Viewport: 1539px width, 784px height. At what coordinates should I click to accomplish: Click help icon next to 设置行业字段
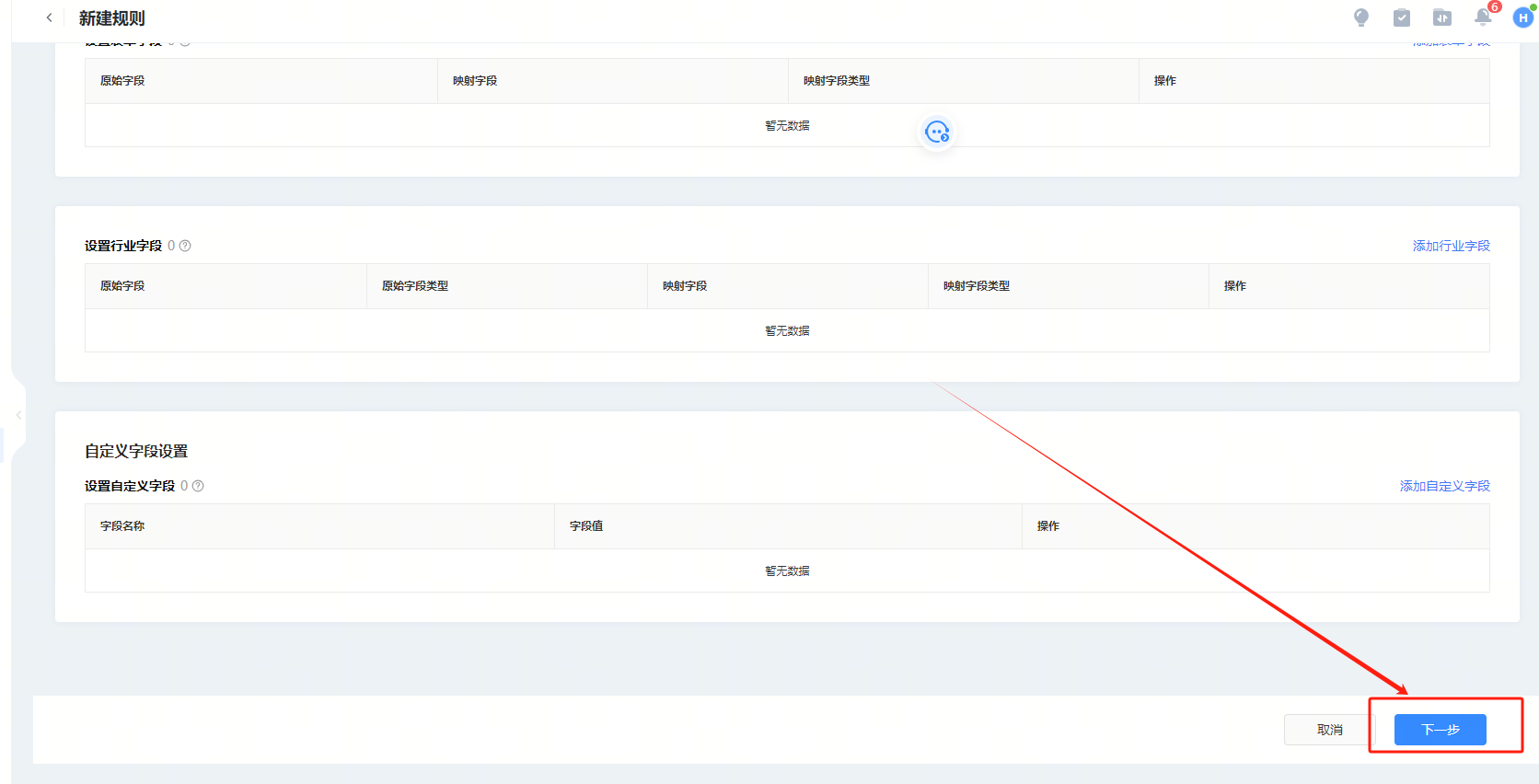coord(185,246)
